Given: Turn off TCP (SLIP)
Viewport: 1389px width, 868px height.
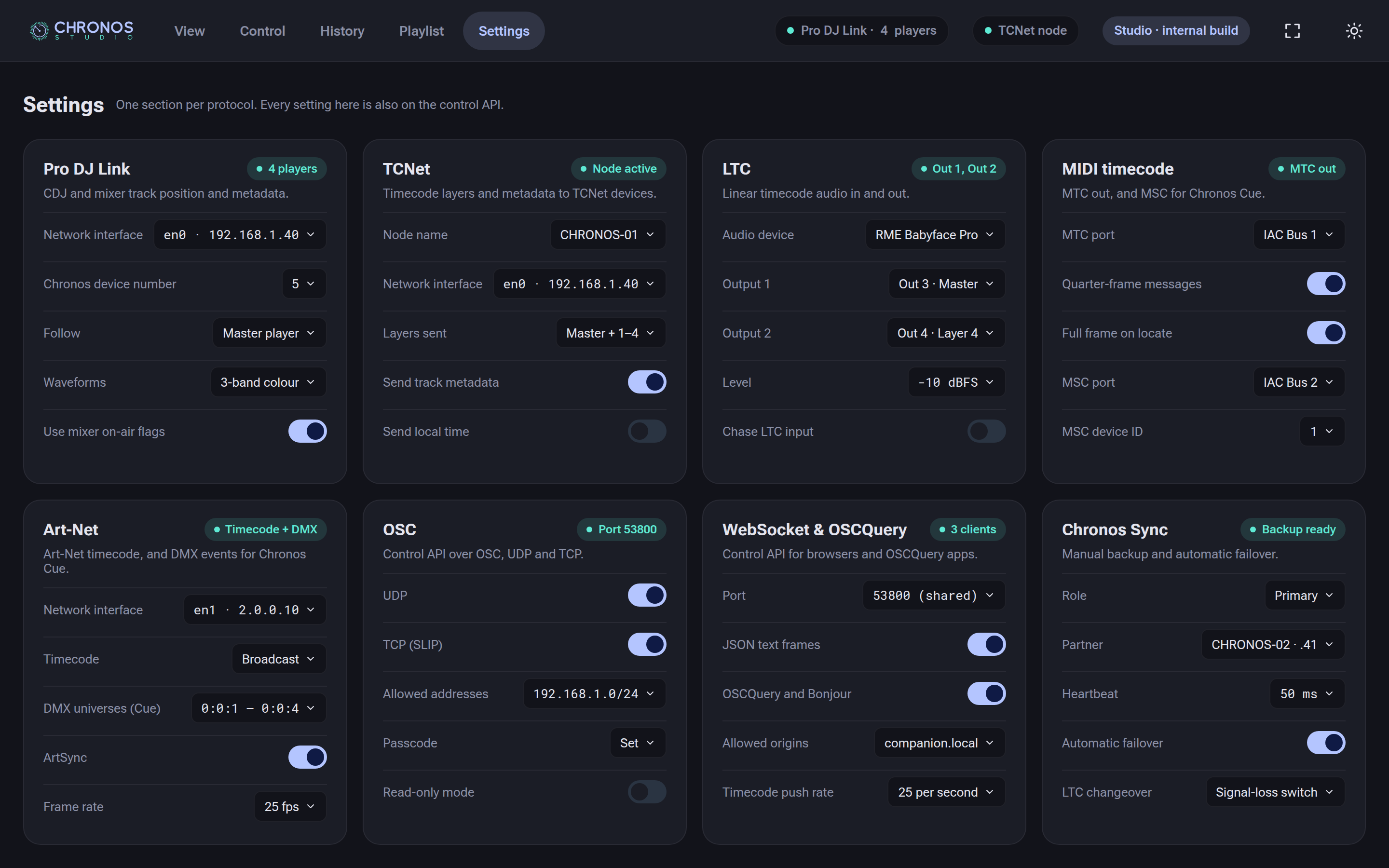Looking at the screenshot, I should tap(647, 644).
